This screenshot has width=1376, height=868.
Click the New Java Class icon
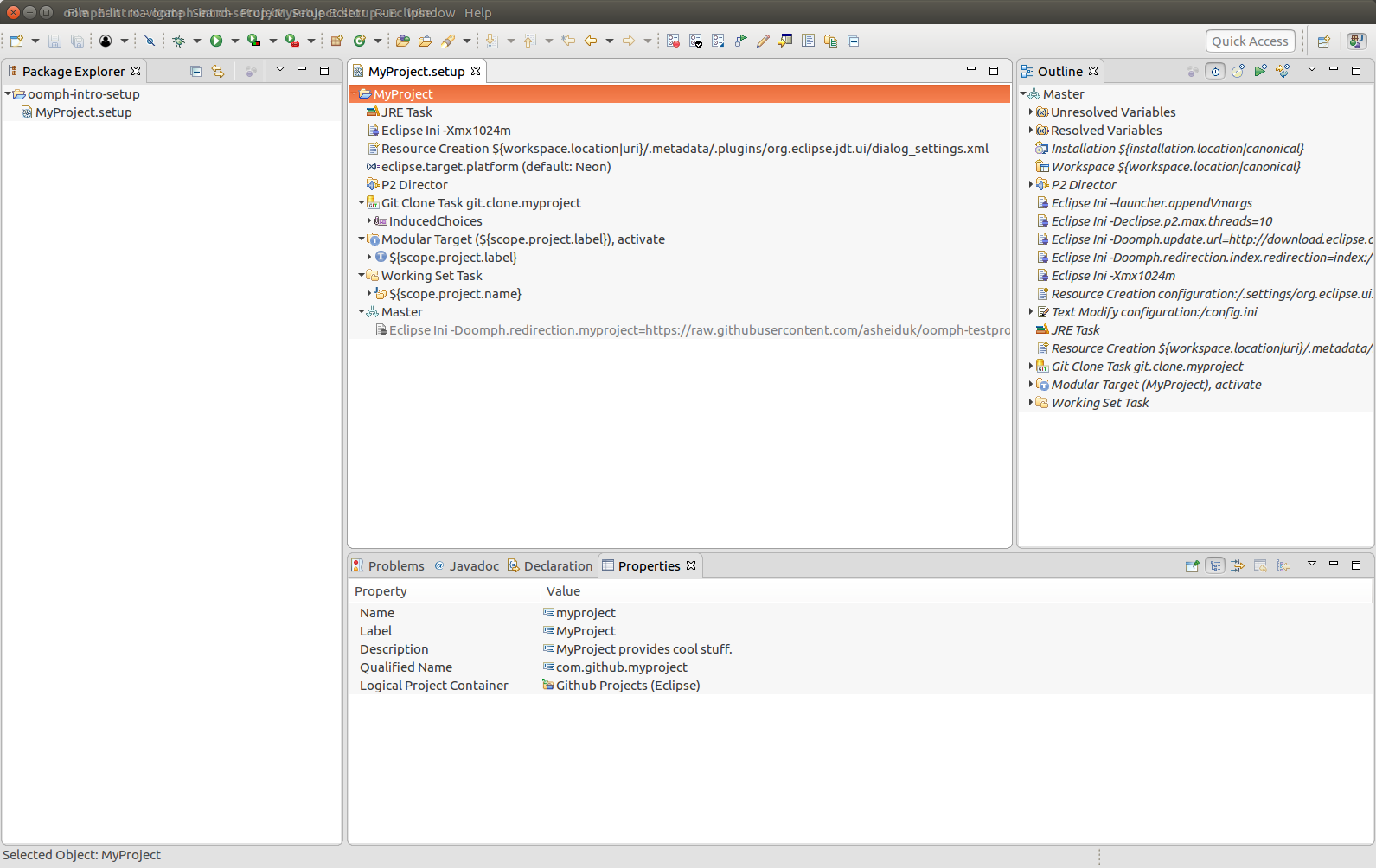[360, 41]
